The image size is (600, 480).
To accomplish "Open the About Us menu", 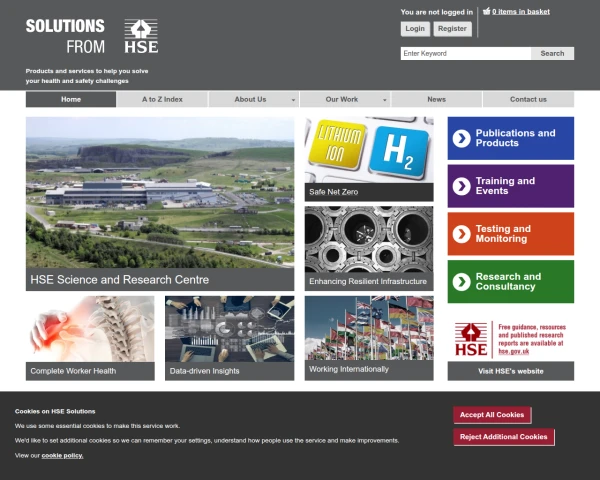I will tap(254, 100).
